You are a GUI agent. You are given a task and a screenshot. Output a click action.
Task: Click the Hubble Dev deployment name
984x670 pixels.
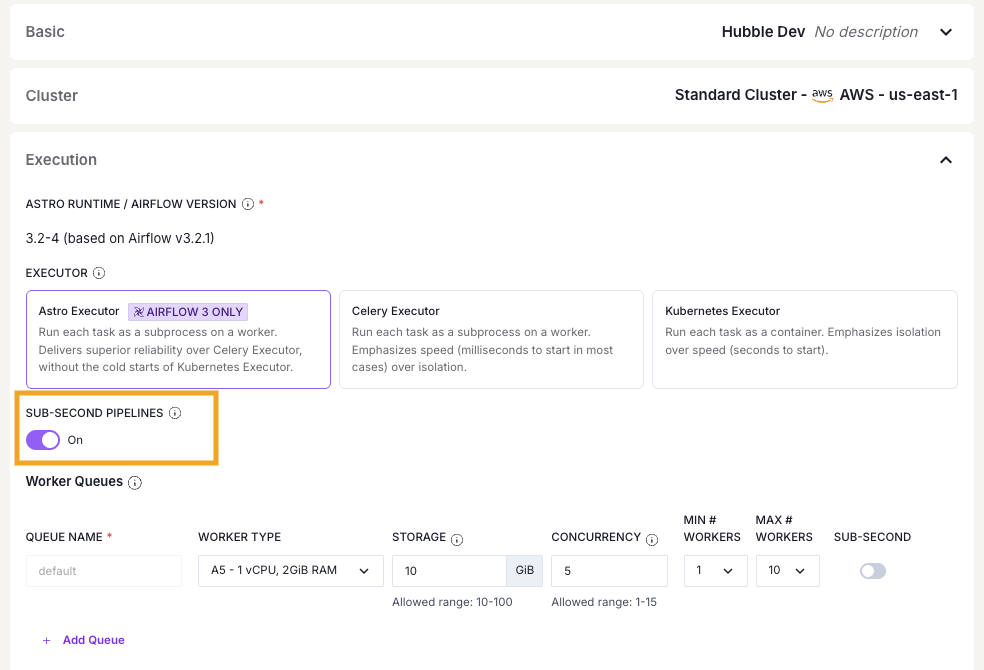point(763,32)
